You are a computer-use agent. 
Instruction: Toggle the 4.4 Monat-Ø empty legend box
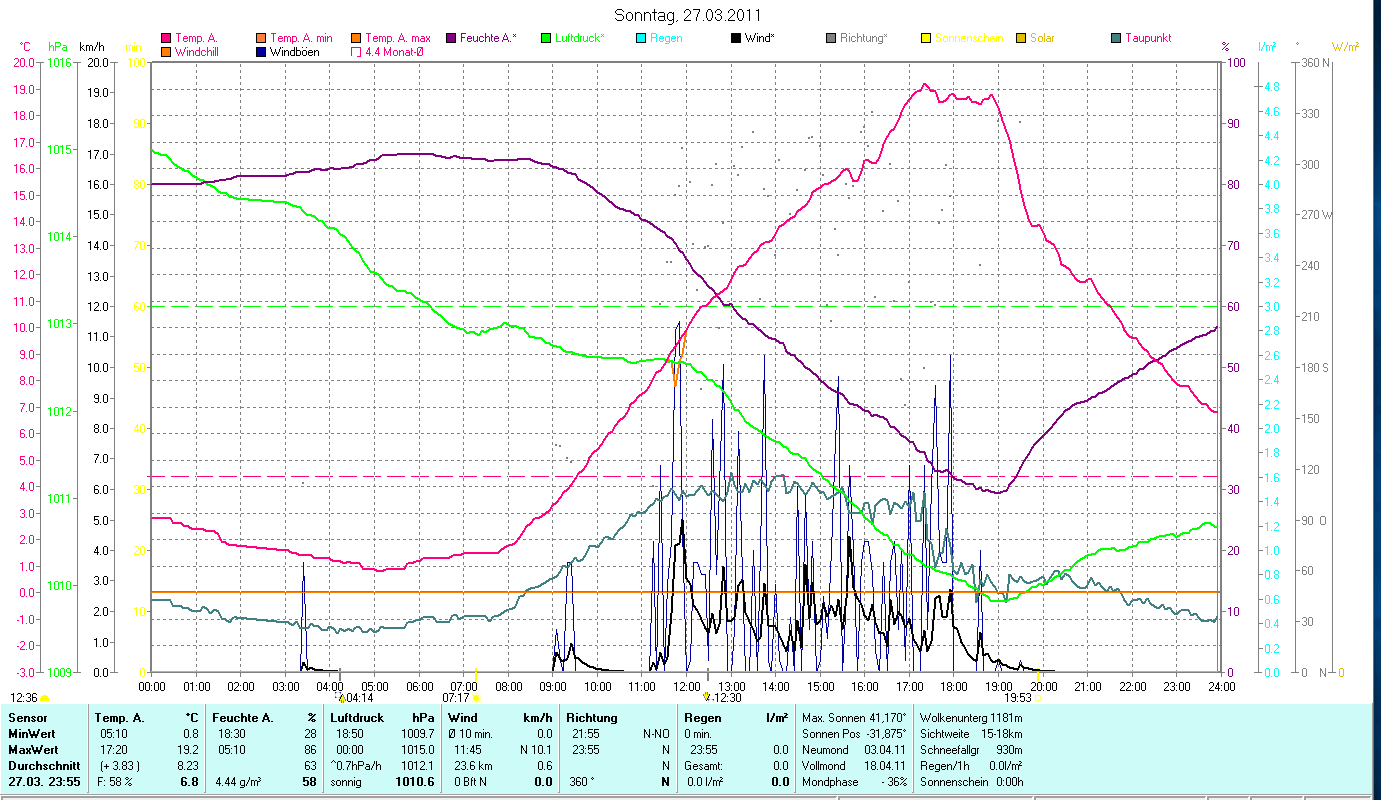point(356,52)
